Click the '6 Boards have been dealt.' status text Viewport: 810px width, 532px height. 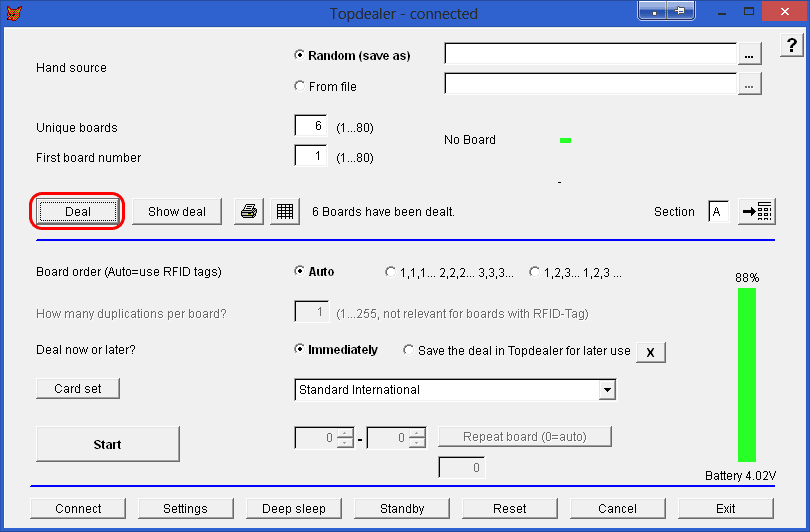point(383,212)
